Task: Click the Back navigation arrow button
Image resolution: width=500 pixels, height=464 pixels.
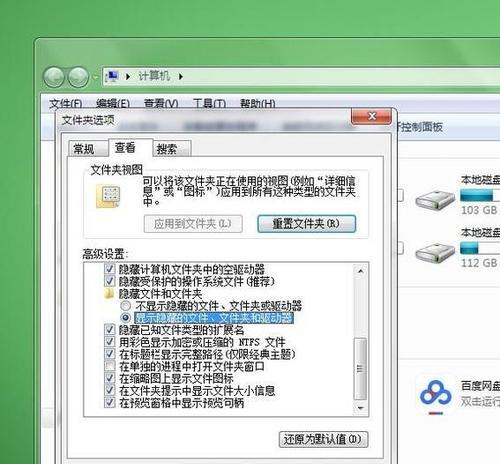Action: tap(54, 77)
